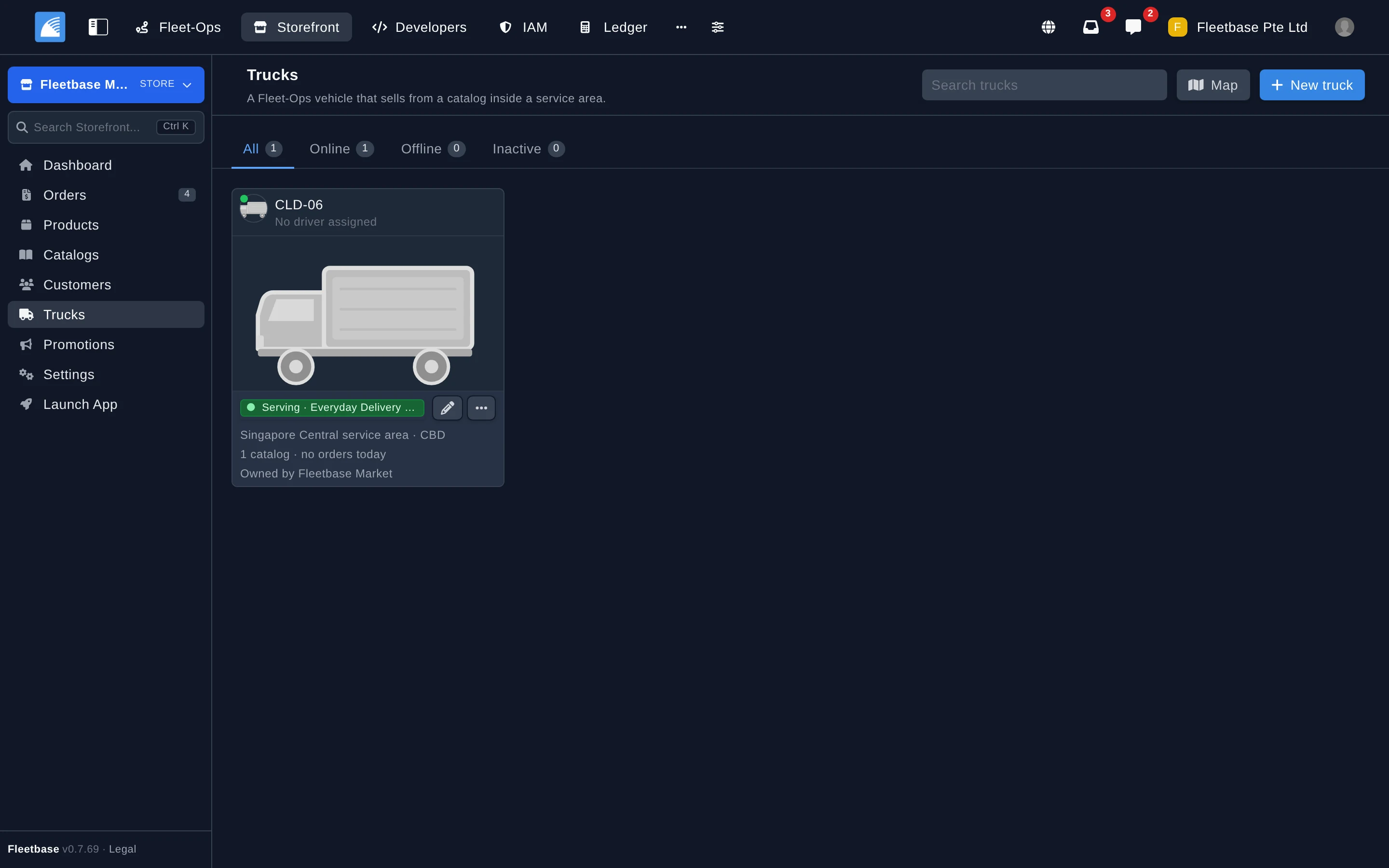
Task: Edit truck CLD-06 with pencil icon
Action: (448, 408)
